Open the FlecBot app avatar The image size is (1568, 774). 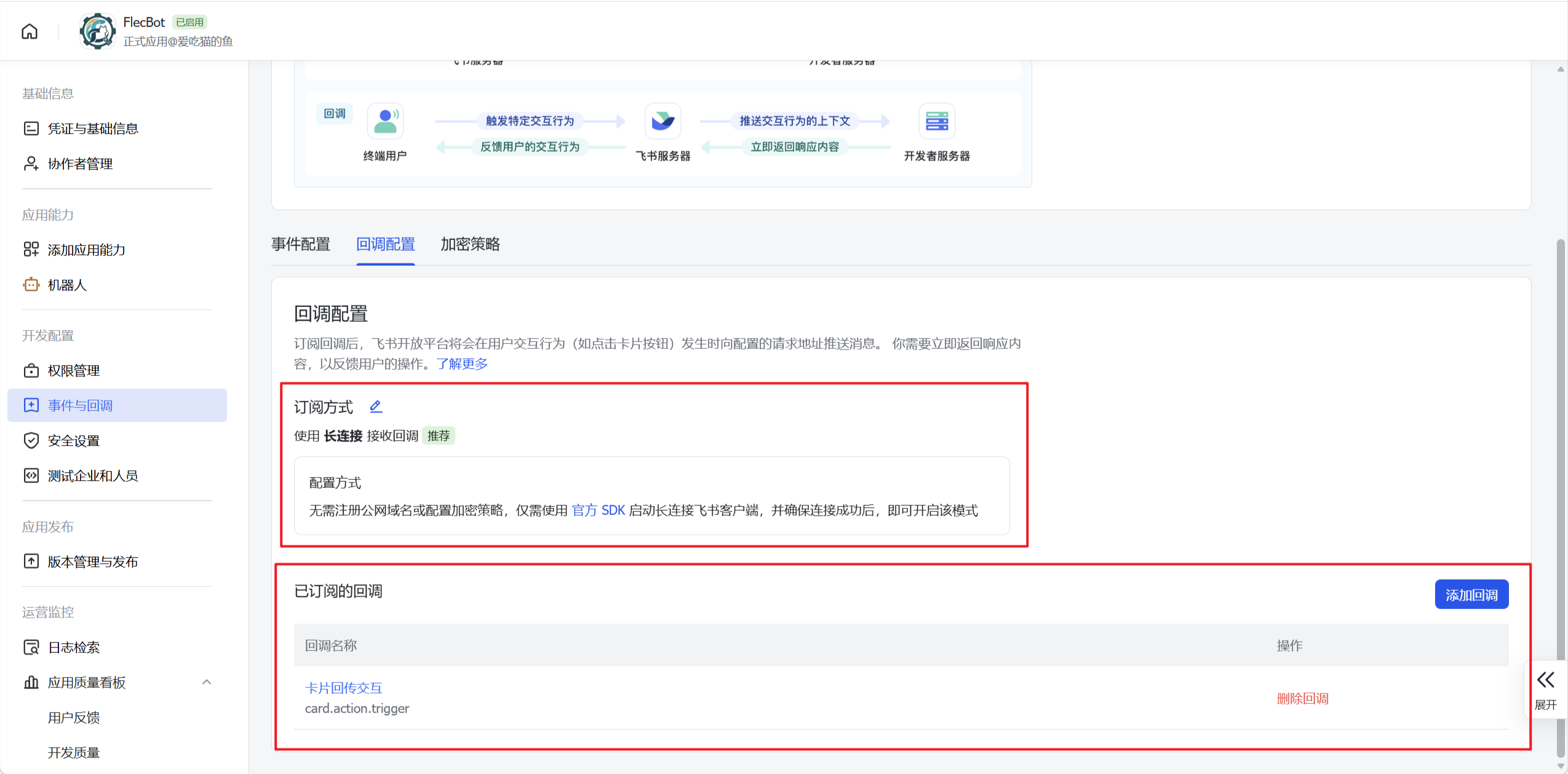[97, 31]
